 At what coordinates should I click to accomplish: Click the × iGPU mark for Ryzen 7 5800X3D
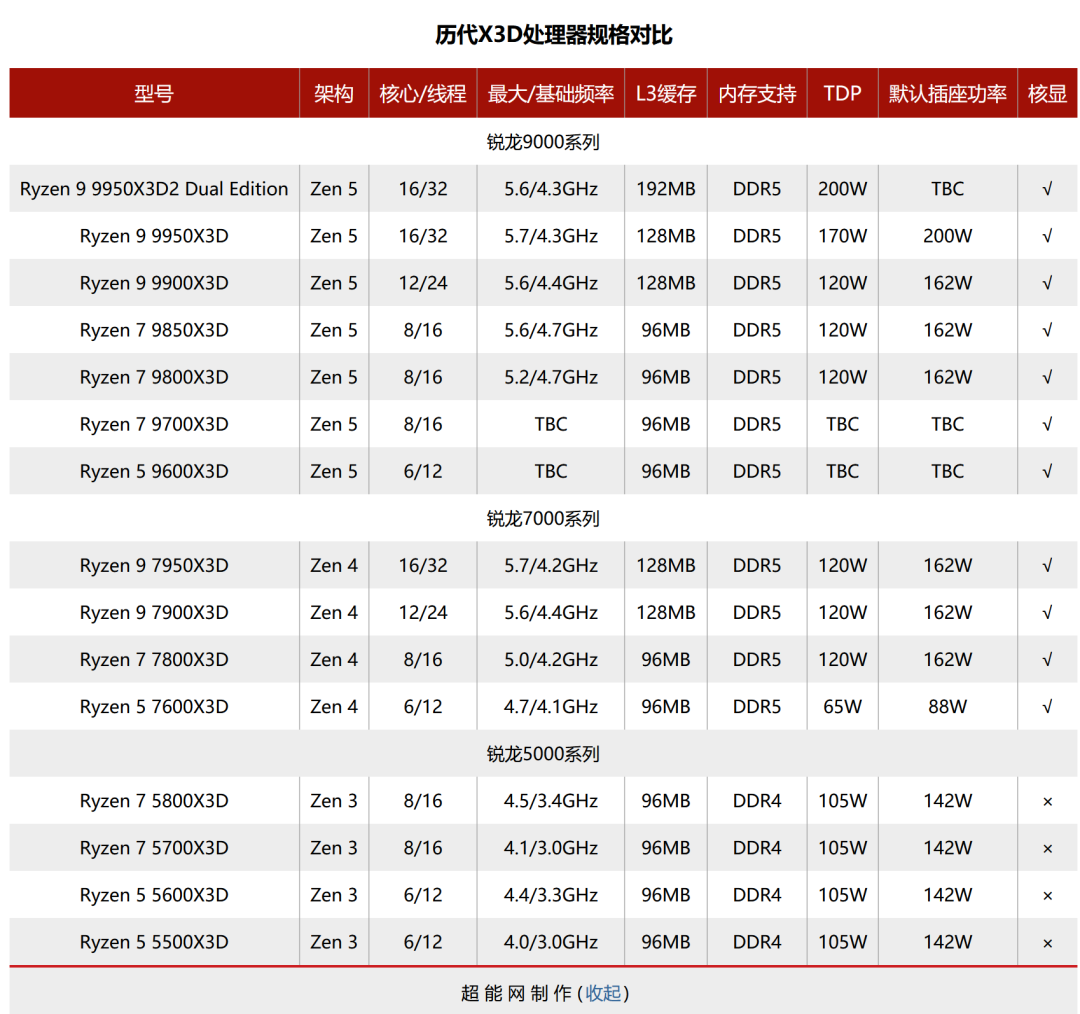pos(1048,802)
